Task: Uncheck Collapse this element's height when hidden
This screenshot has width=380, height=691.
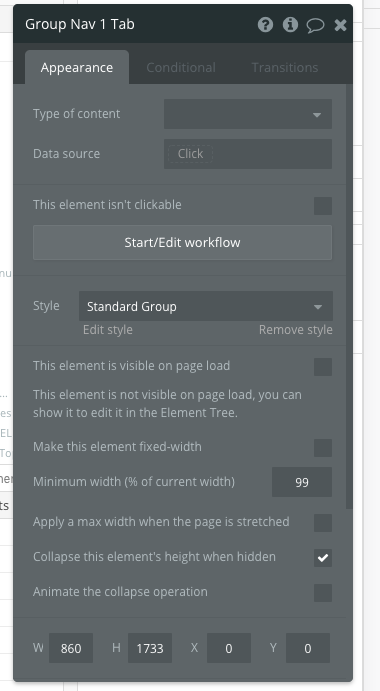Action: (323, 558)
